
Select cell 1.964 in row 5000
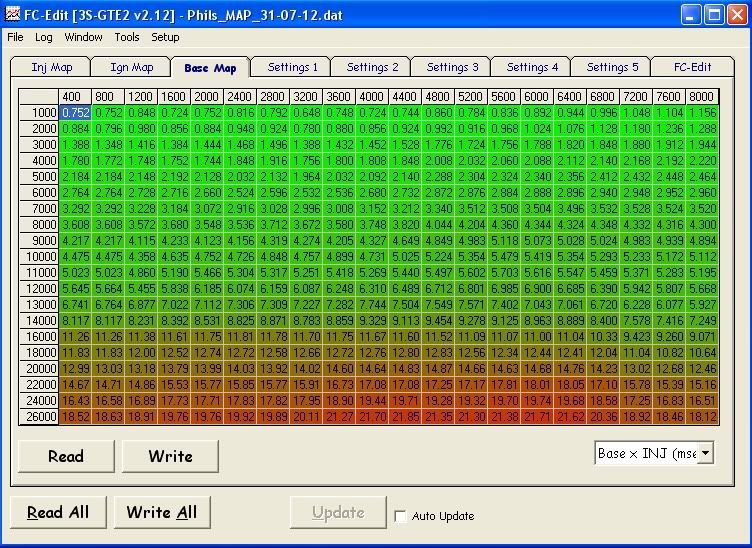click(x=306, y=177)
